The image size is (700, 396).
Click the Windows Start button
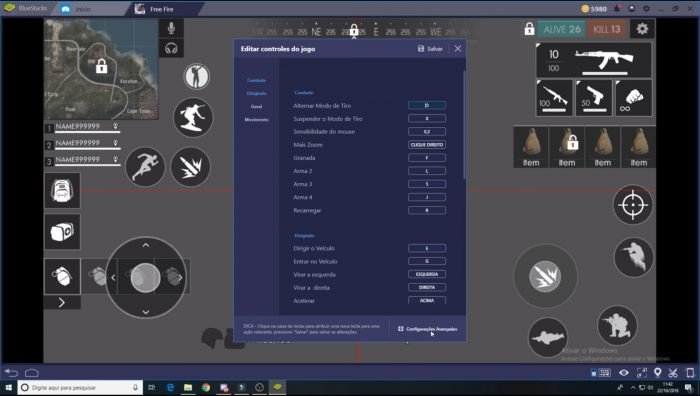coord(8,388)
